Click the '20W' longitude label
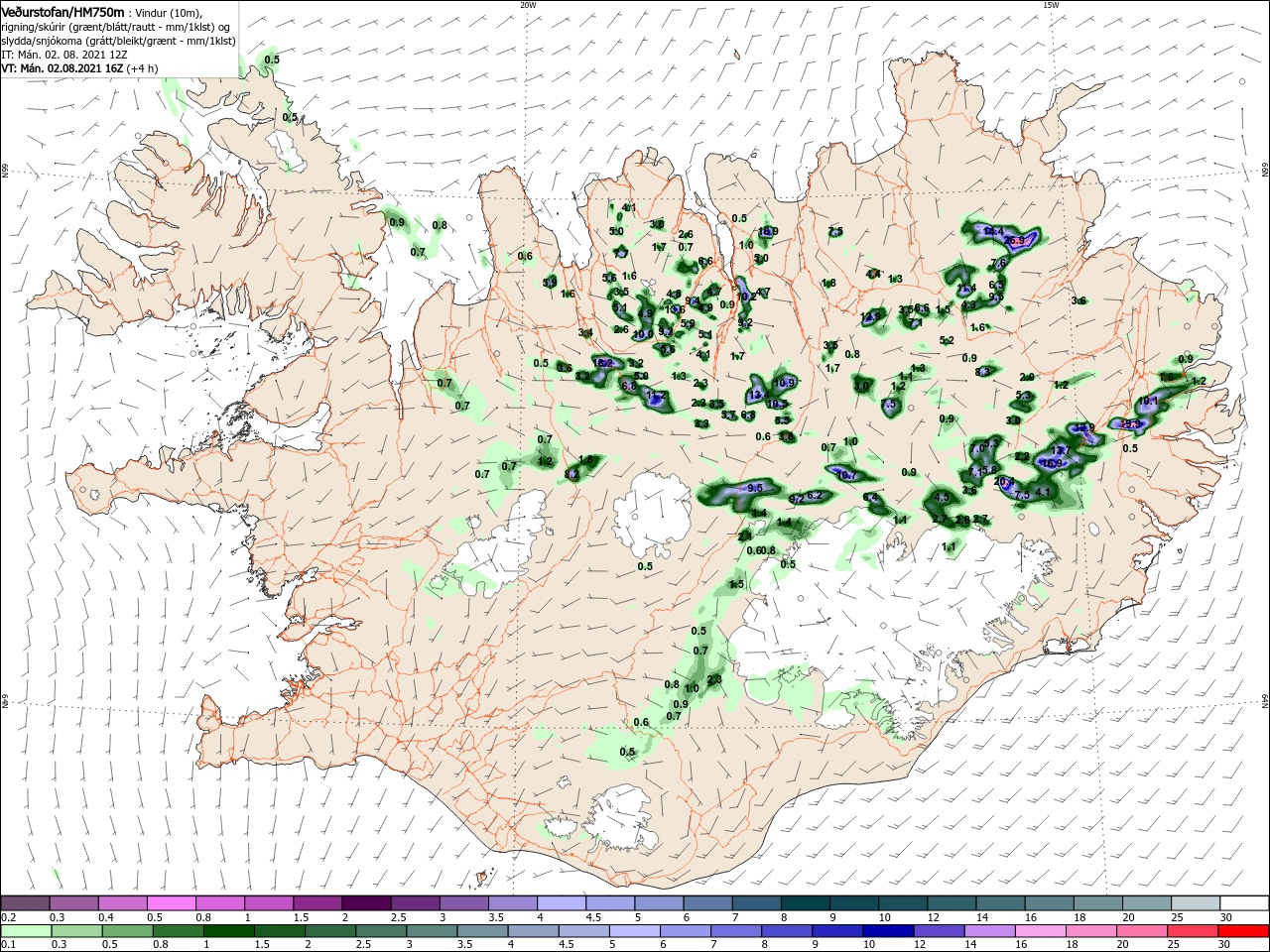Screen dimensions: 1270x952 click(528, 5)
